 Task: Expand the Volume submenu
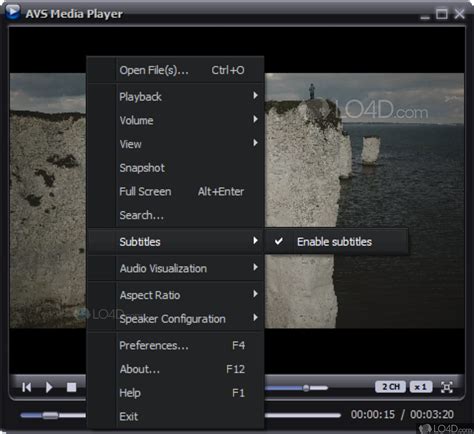(x=176, y=120)
